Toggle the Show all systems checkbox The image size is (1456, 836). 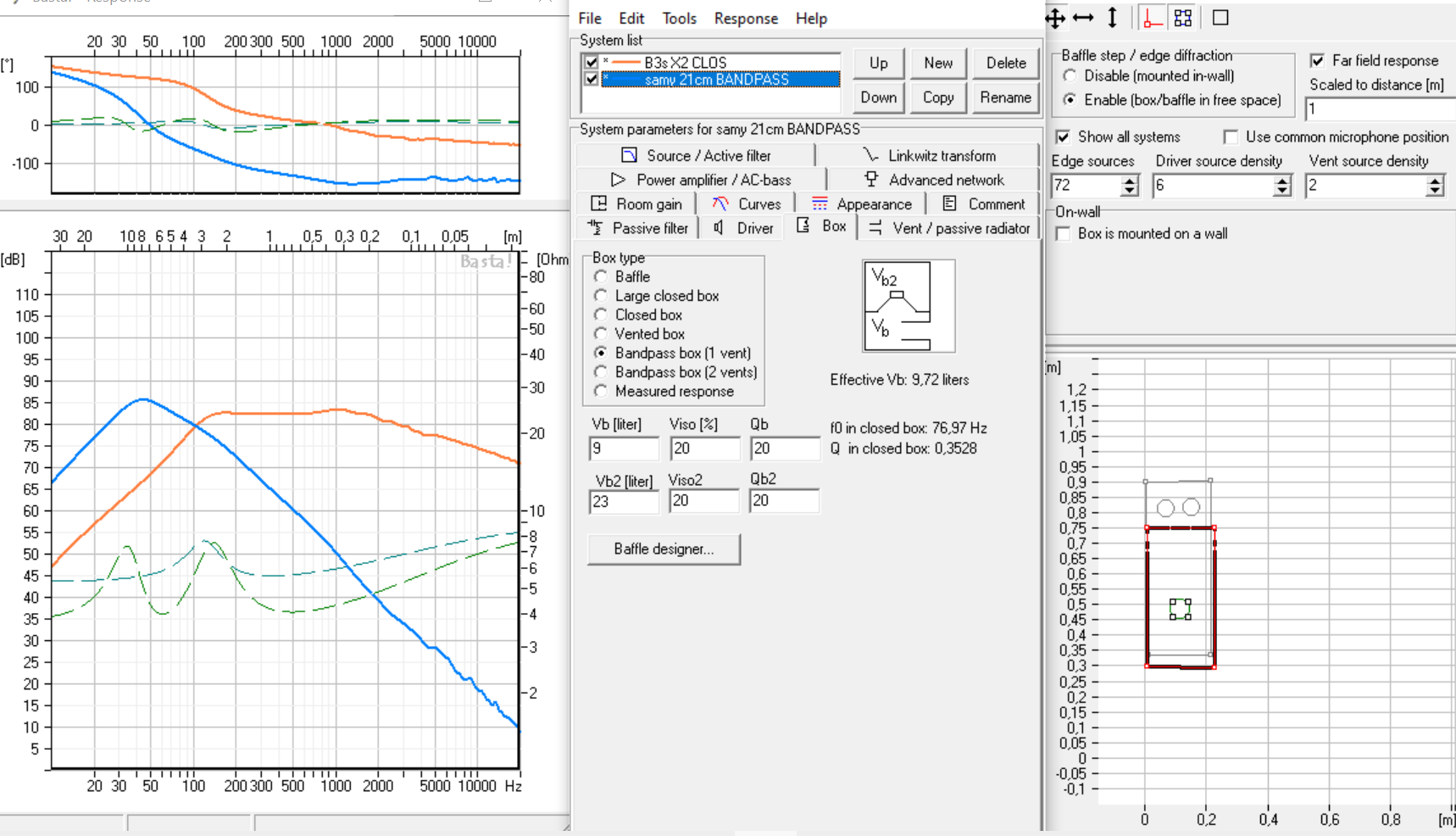click(1063, 137)
